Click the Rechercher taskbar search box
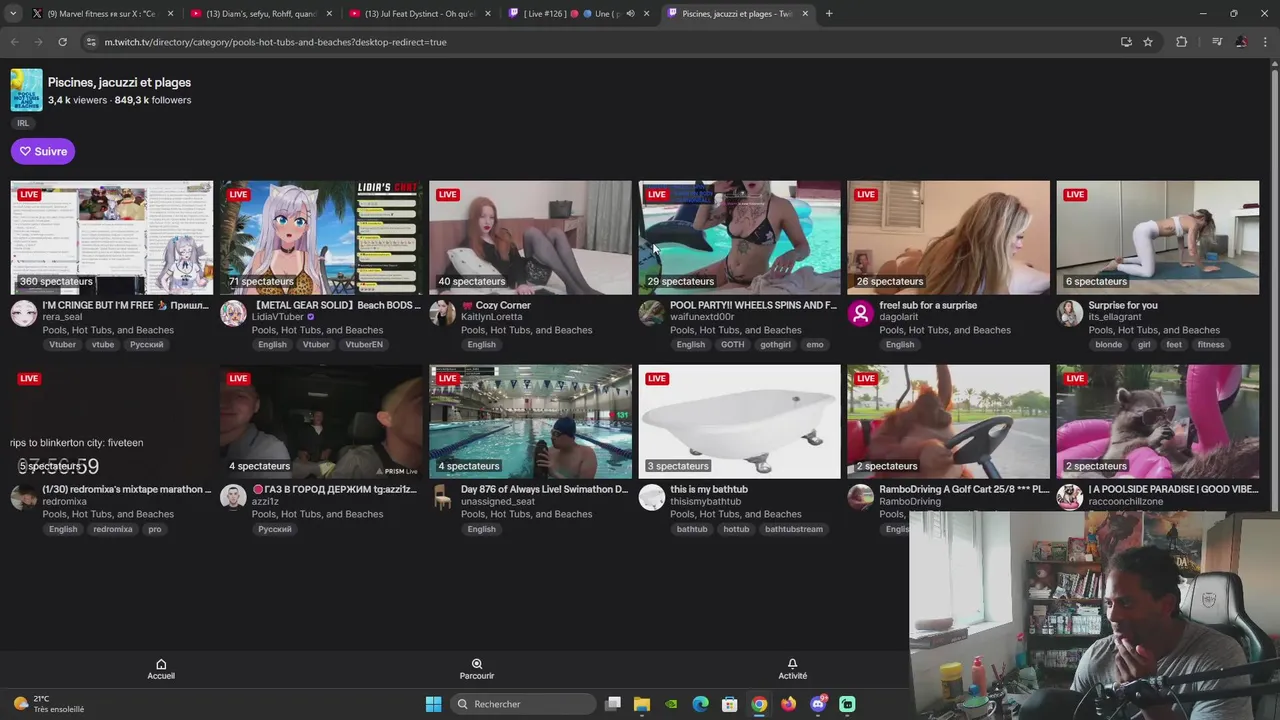 point(524,704)
